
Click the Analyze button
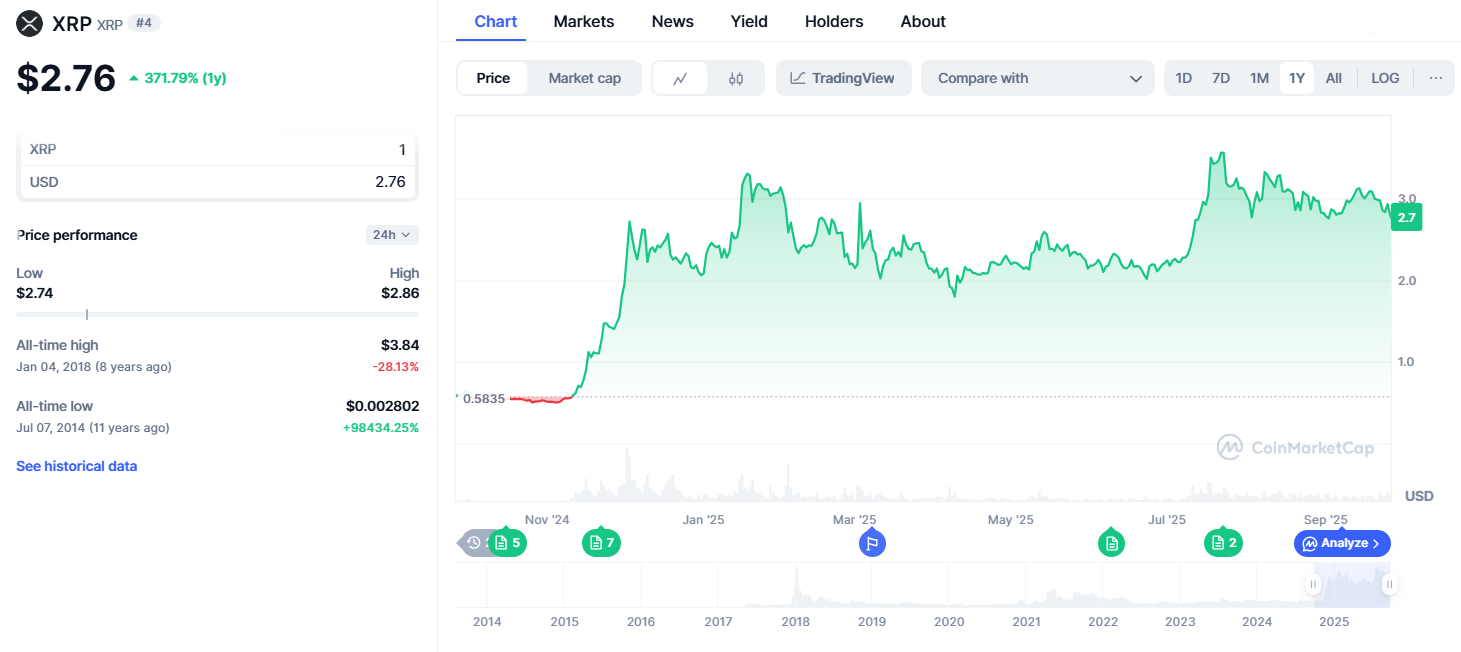[1342, 543]
